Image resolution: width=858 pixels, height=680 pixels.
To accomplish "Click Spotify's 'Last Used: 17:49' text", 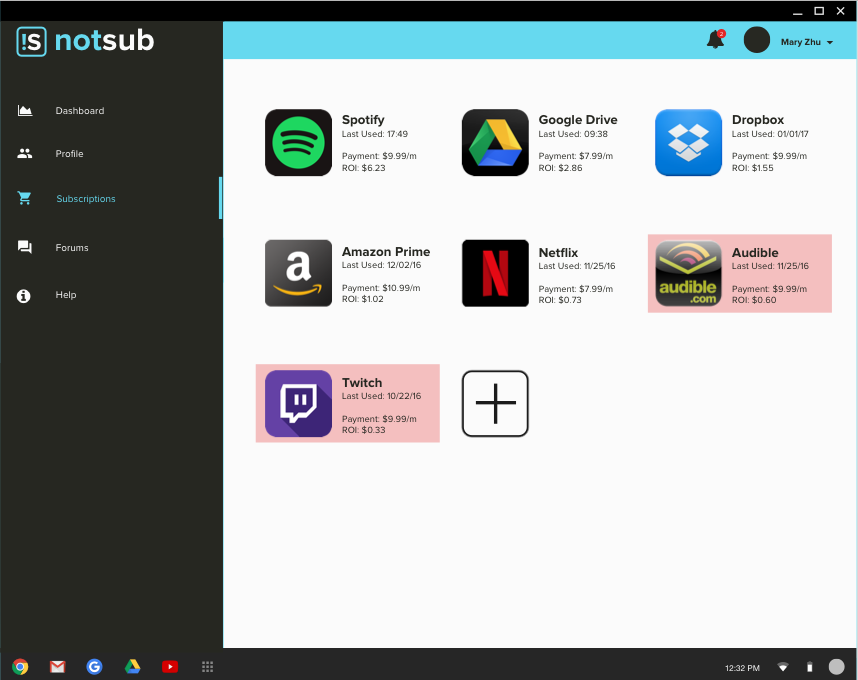I will 375,134.
